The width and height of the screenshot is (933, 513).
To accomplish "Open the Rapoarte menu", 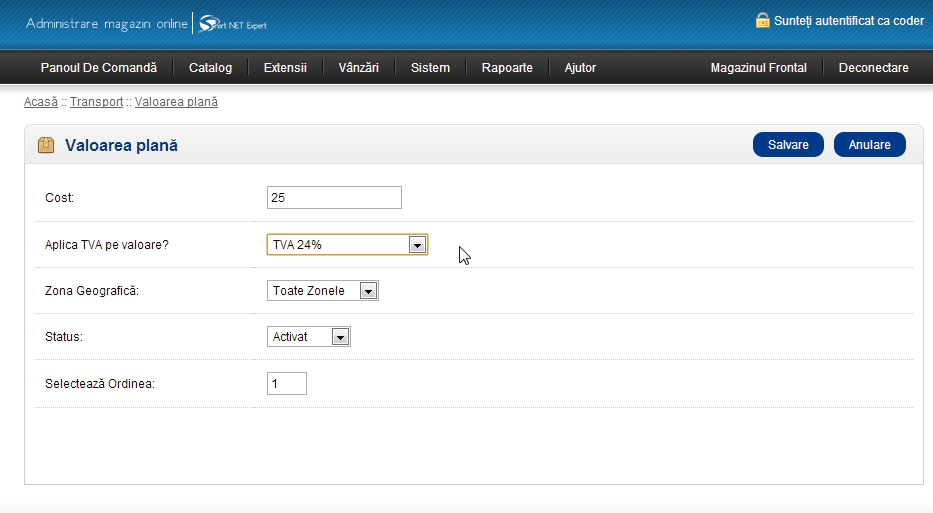I will 507,68.
